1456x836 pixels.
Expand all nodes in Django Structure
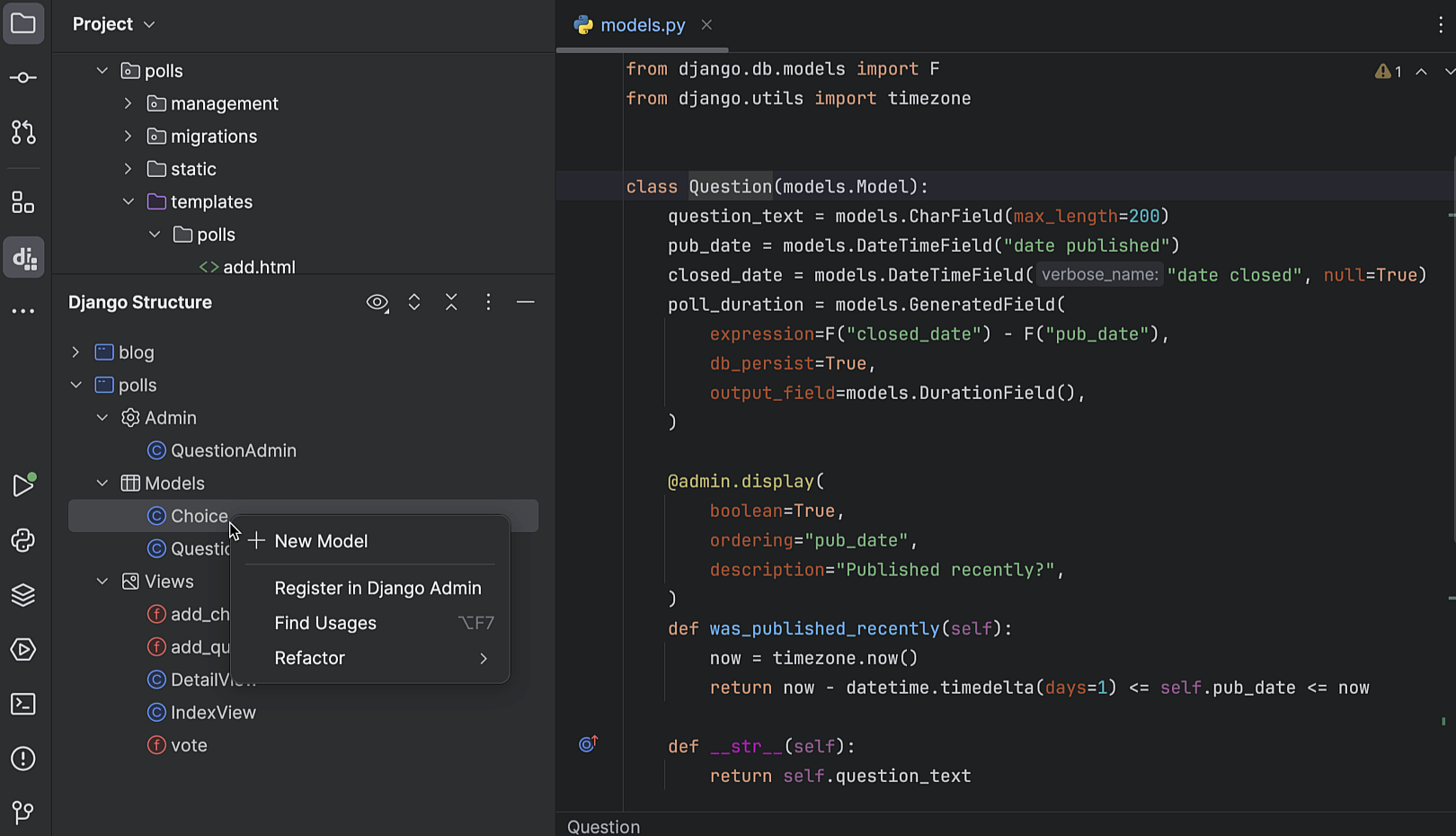click(x=414, y=303)
